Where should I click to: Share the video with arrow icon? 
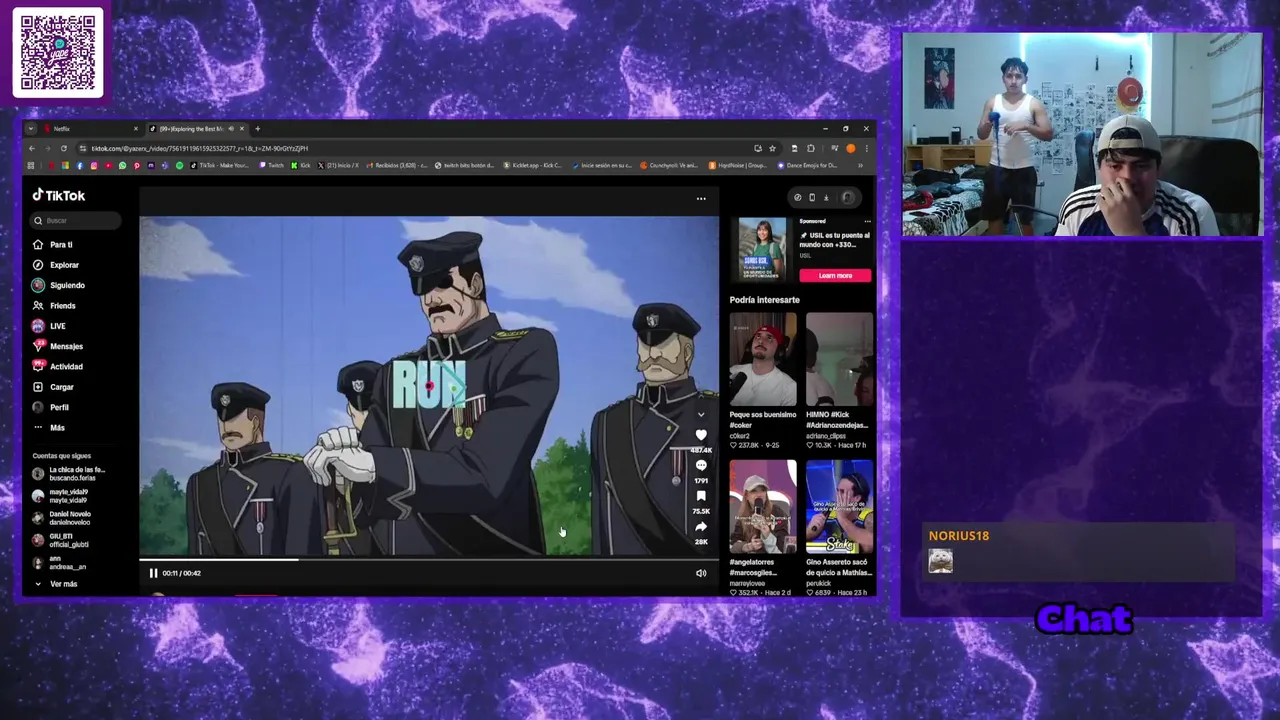[x=701, y=527]
